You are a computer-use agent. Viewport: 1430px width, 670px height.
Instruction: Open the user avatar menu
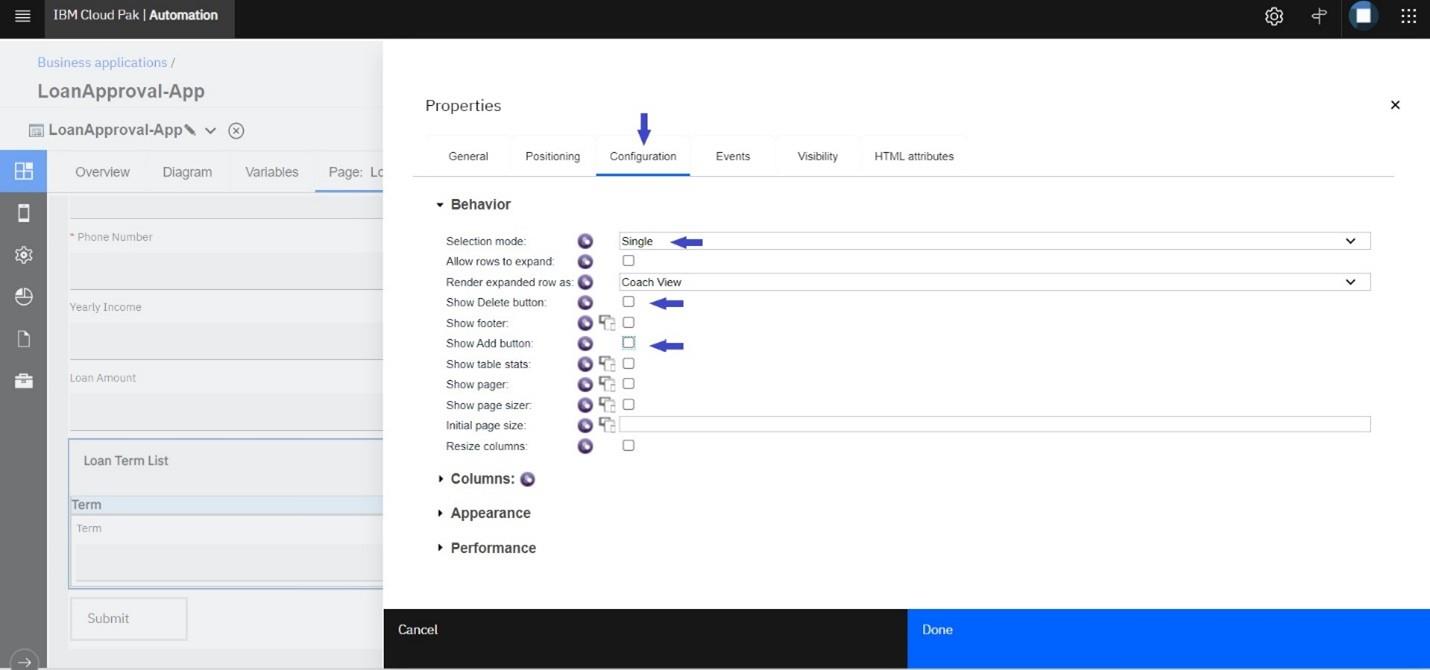tap(1363, 15)
